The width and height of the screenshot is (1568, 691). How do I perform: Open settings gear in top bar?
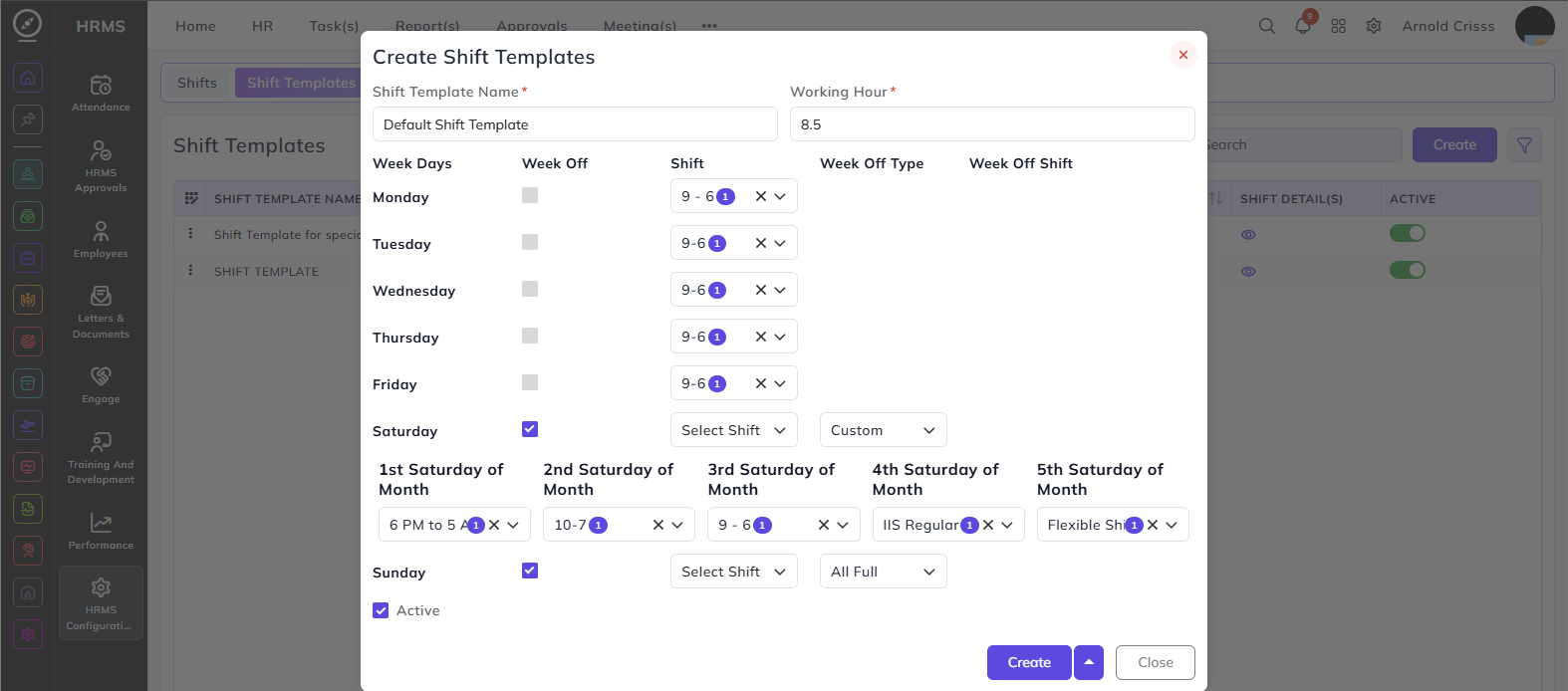[x=1374, y=26]
